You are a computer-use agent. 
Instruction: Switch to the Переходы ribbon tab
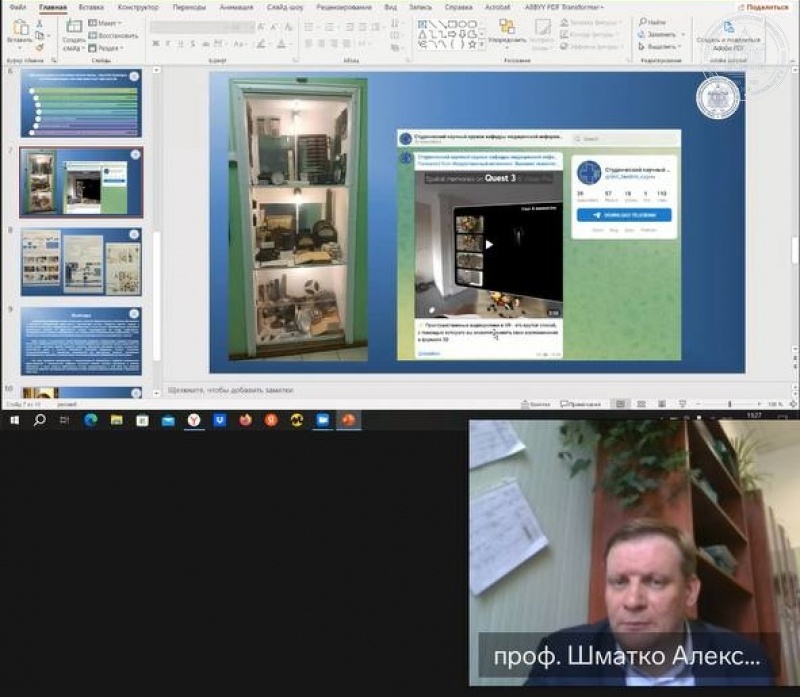(189, 7)
